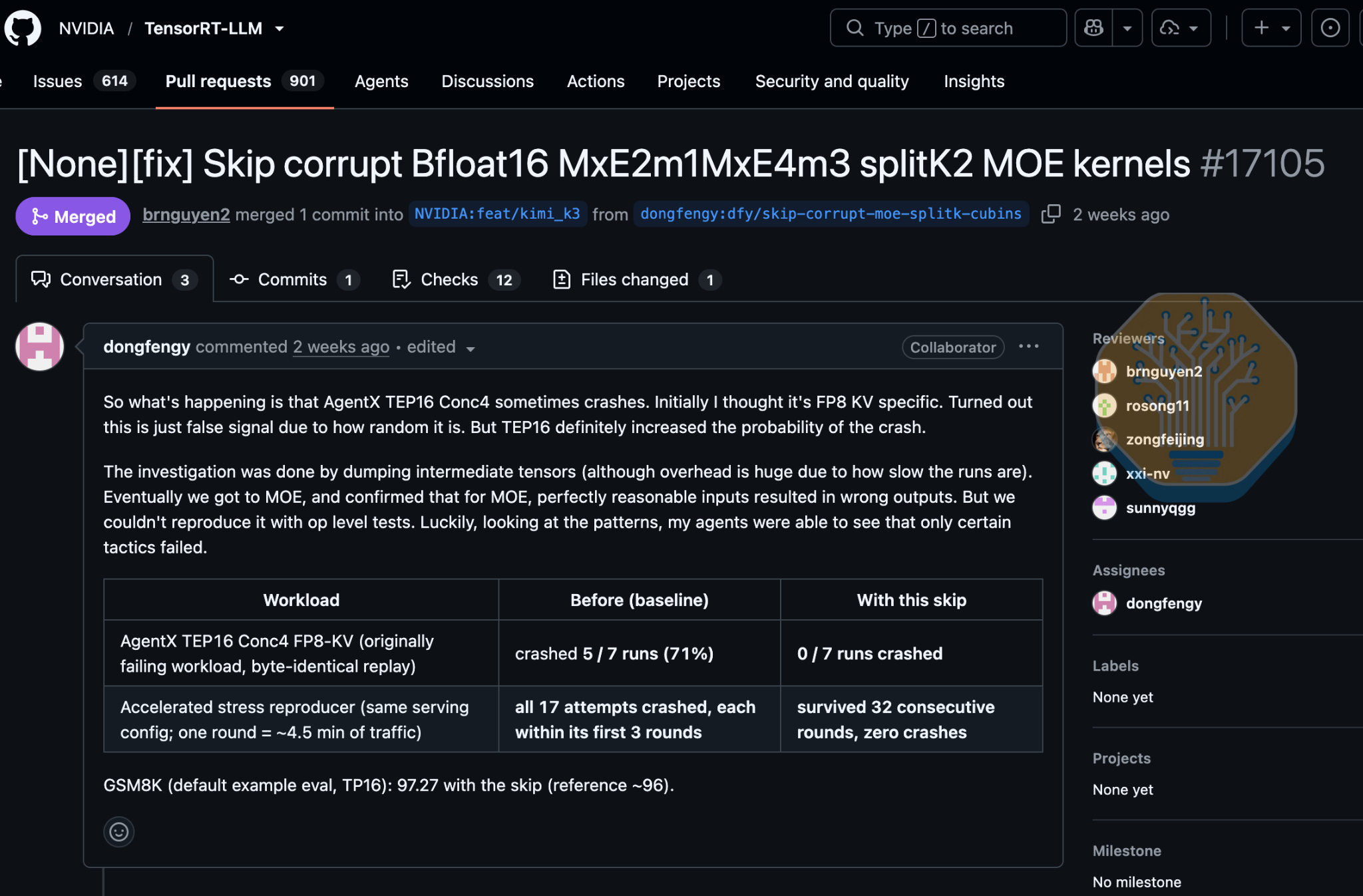Click the '0 / 7 runs crashed' cell
The width and height of the screenshot is (1363, 896).
coord(911,653)
